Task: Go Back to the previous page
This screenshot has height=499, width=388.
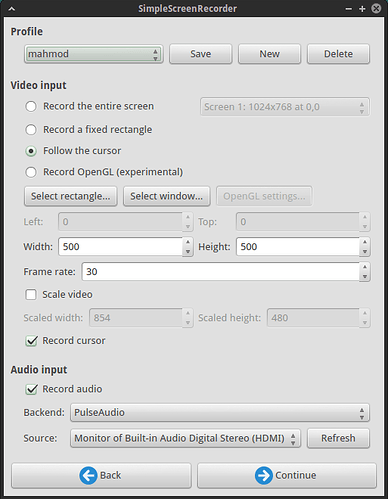Action: coord(101,476)
